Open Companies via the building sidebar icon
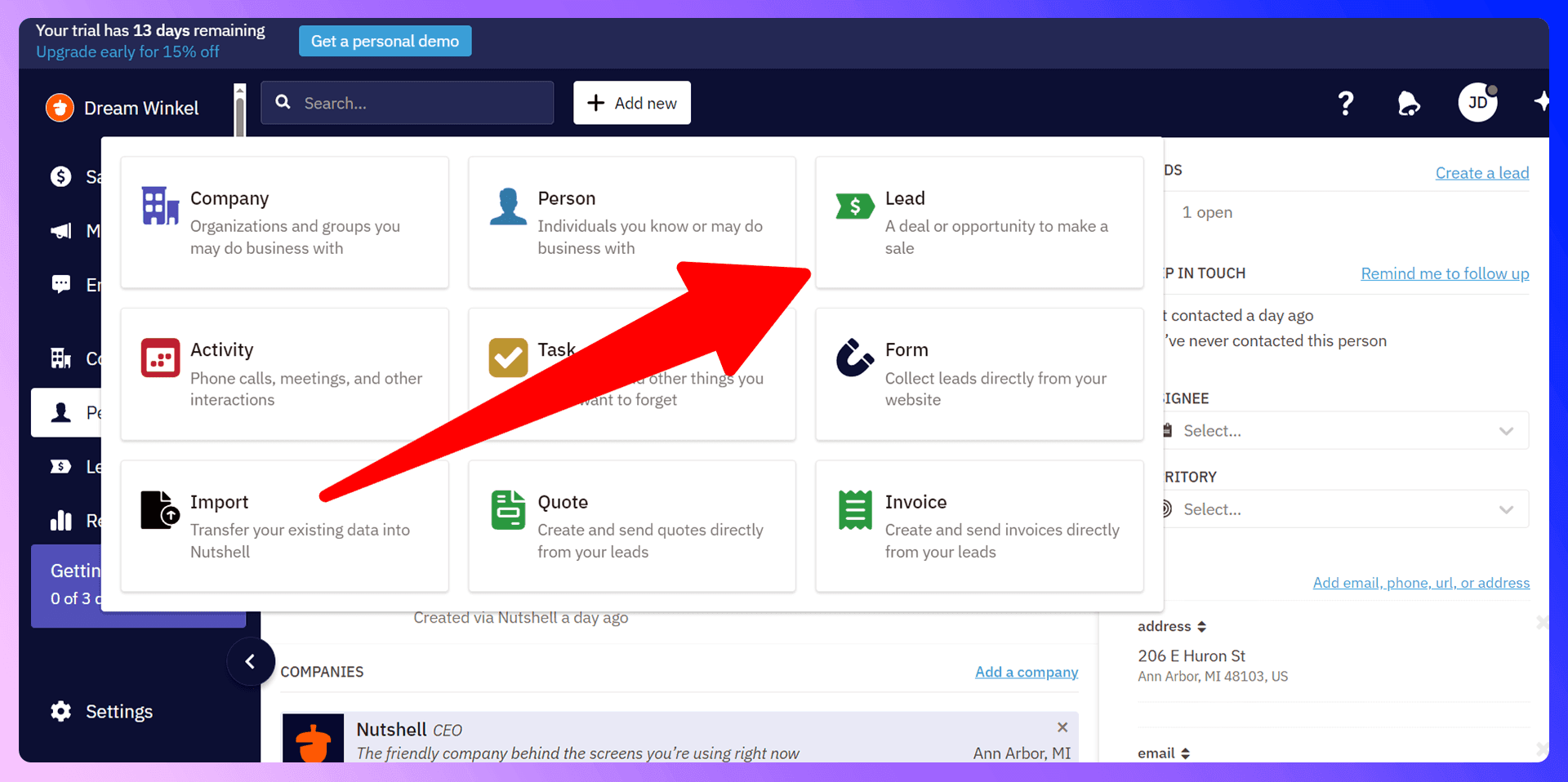Image resolution: width=1568 pixels, height=782 pixels. coord(61,358)
